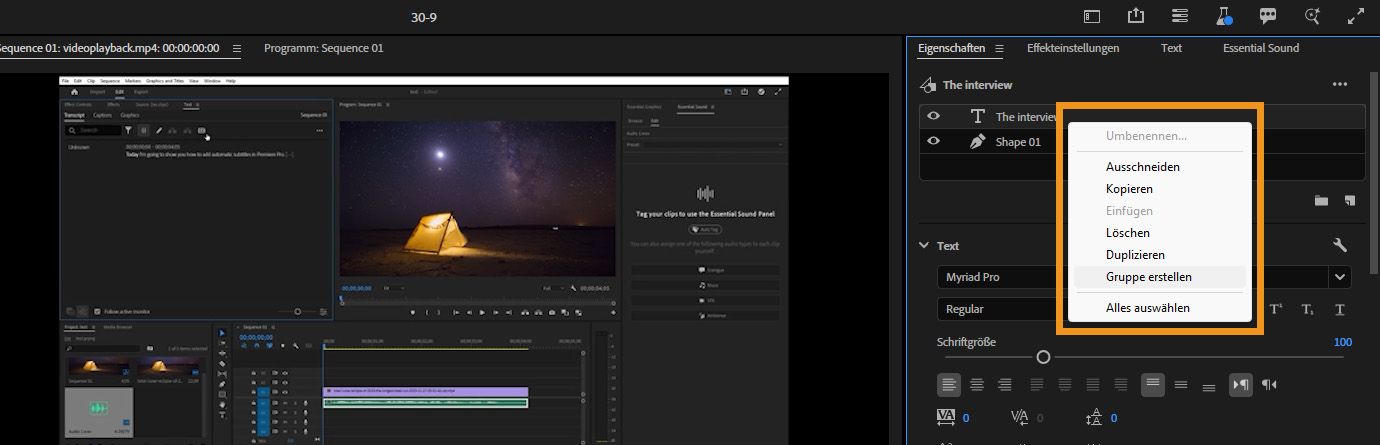Switch to the Effekteinstellungen tab
Image resolution: width=1380 pixels, height=445 pixels.
(1072, 48)
